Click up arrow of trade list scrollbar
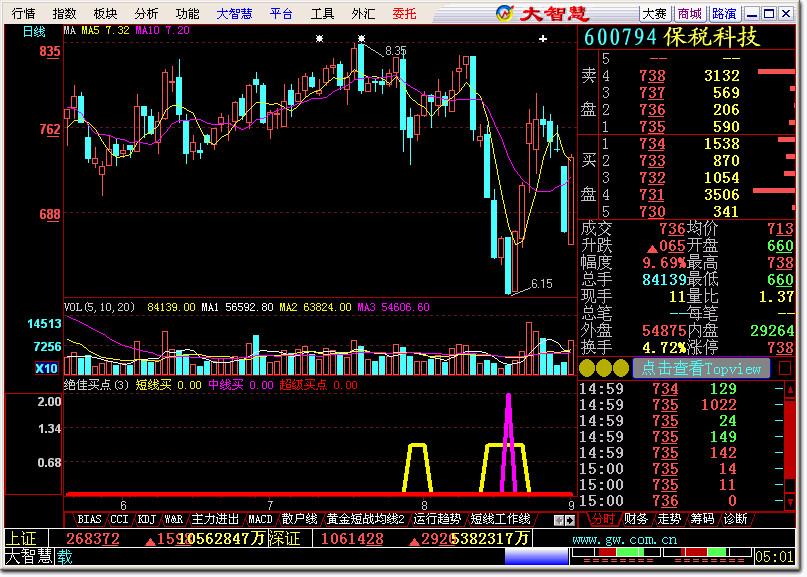The height and width of the screenshot is (577, 807). tap(790, 390)
